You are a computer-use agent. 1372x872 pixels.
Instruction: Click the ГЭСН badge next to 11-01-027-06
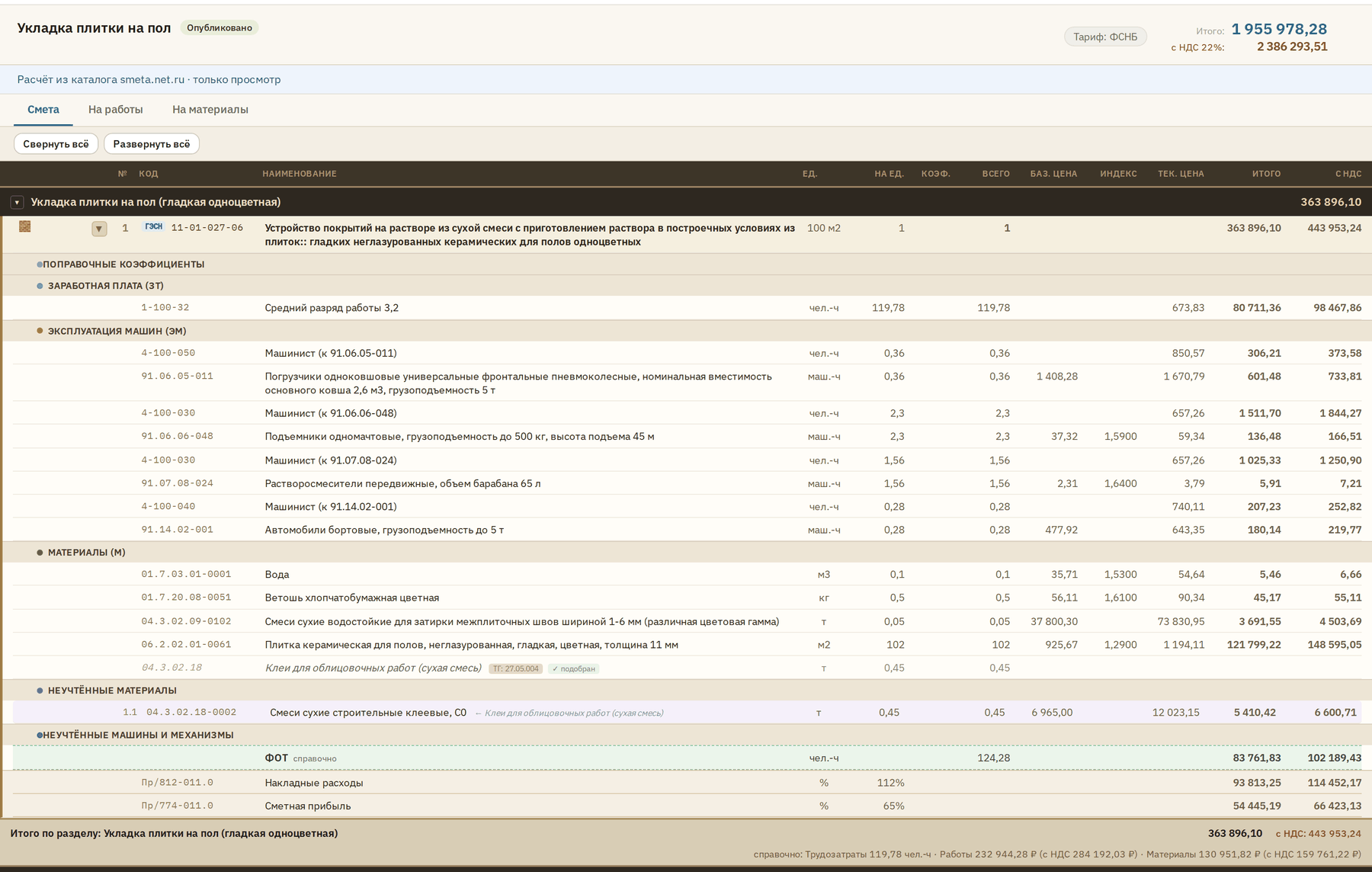(x=154, y=227)
